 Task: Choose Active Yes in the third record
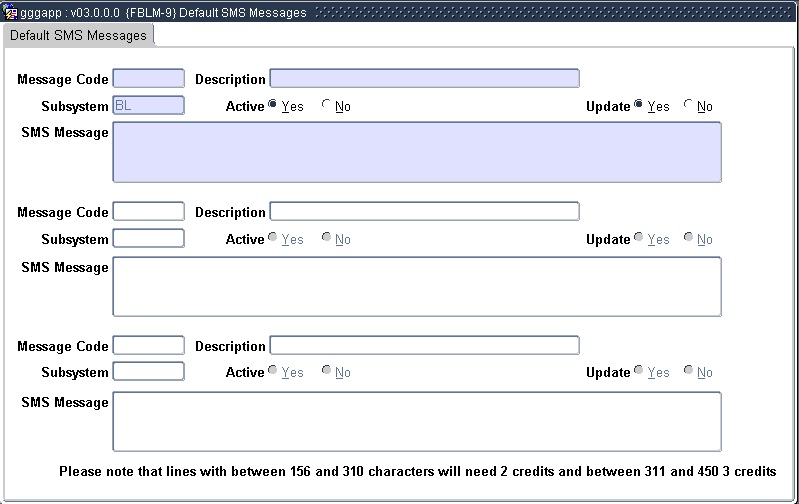[x=273, y=372]
